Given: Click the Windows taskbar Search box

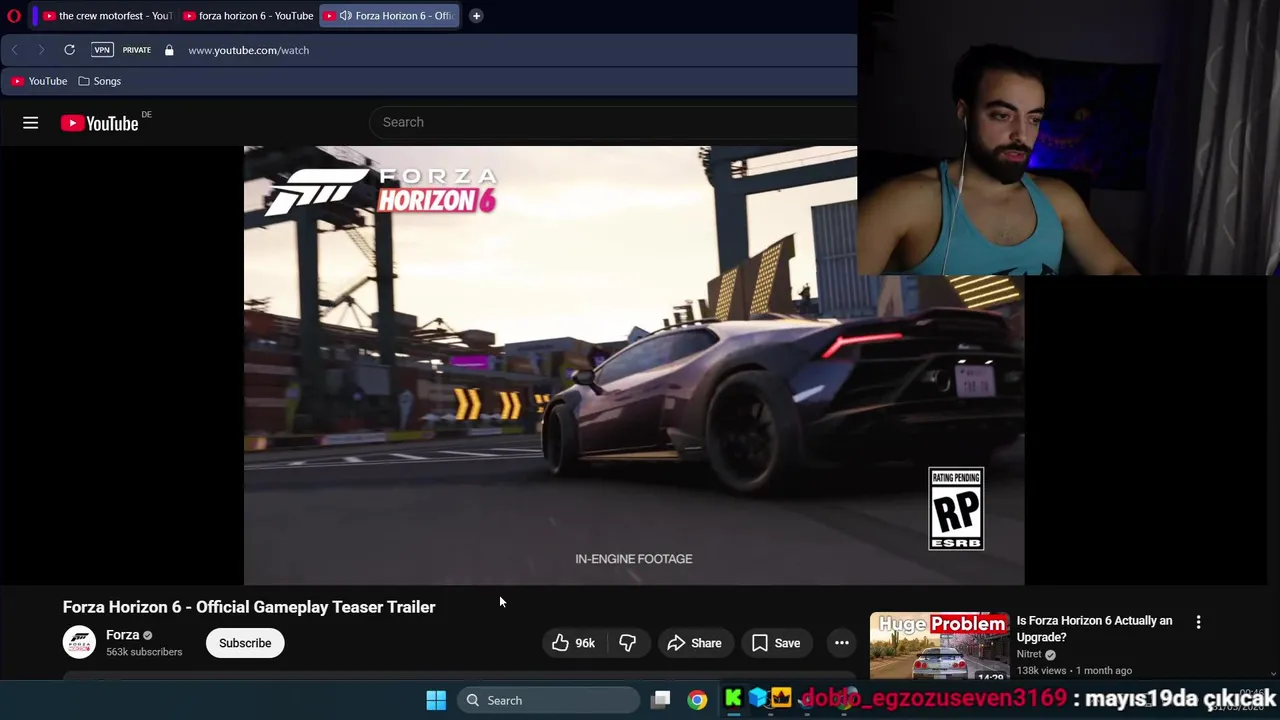Looking at the screenshot, I should tap(548, 700).
